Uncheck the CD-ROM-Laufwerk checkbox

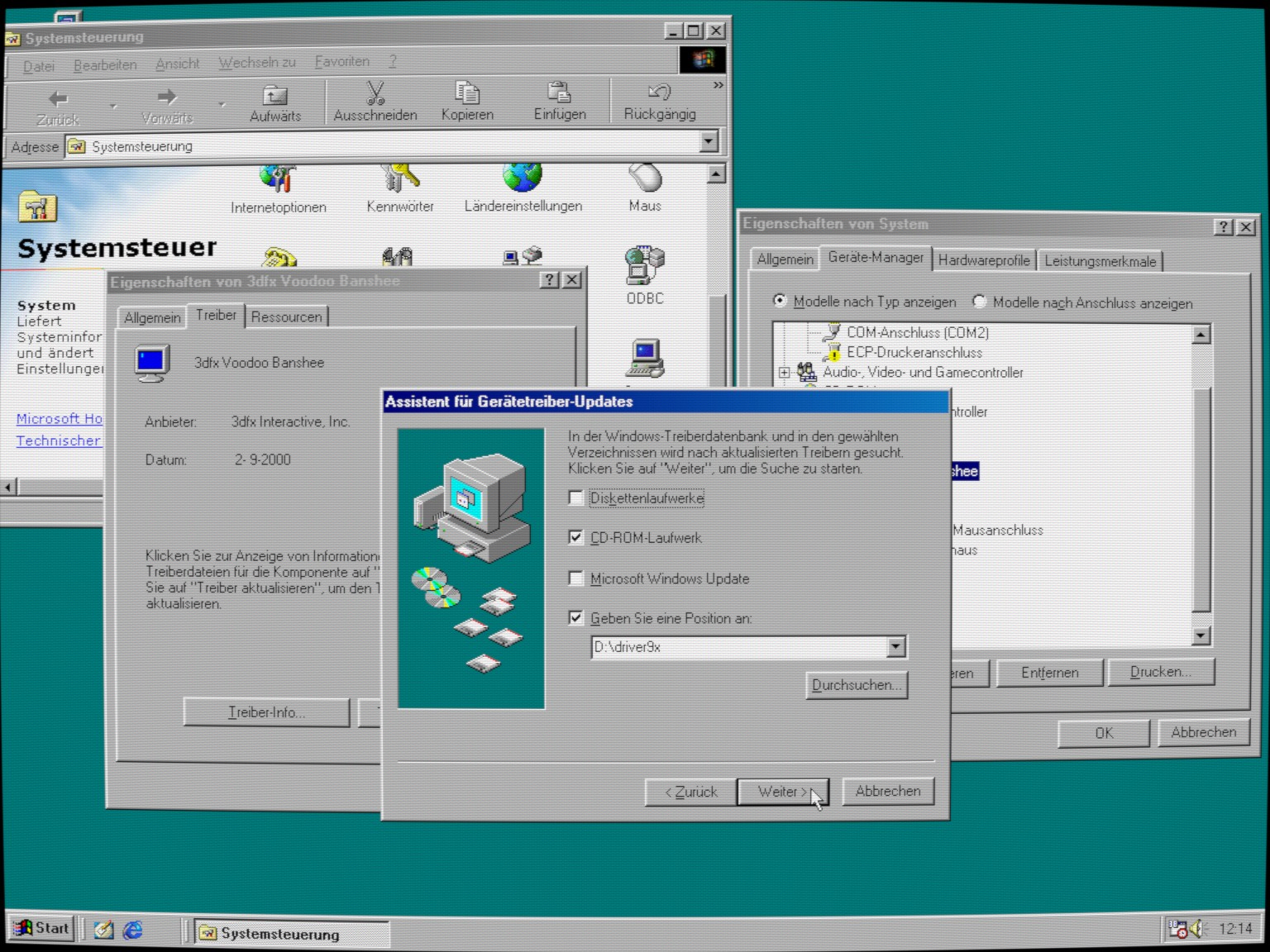pyautogui.click(x=576, y=538)
